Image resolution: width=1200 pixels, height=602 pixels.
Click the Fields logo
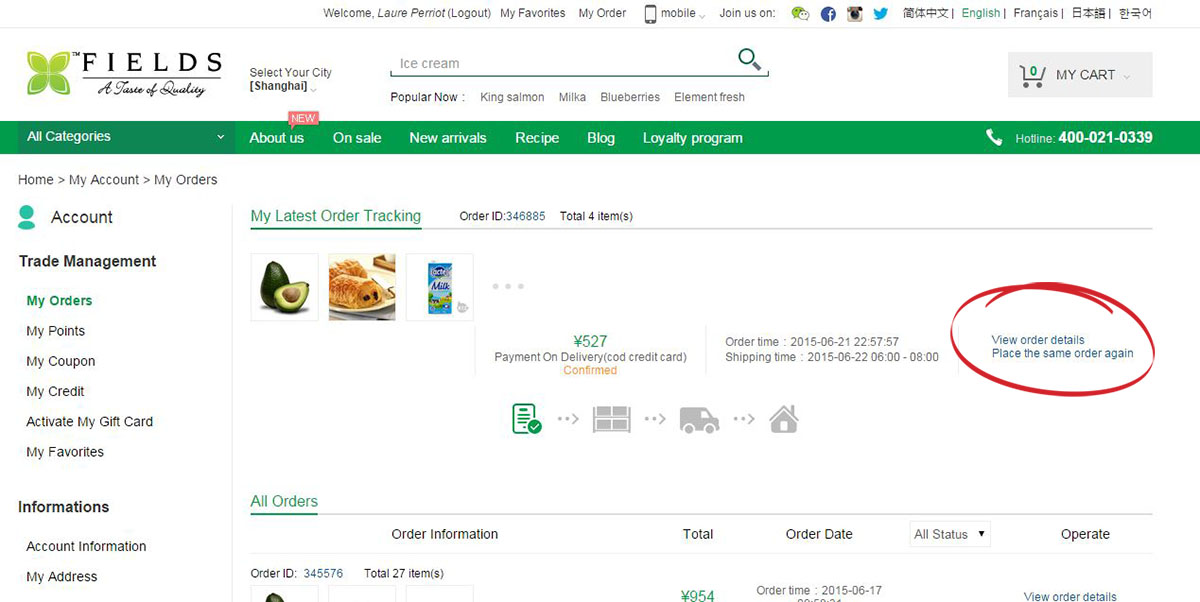click(x=124, y=74)
